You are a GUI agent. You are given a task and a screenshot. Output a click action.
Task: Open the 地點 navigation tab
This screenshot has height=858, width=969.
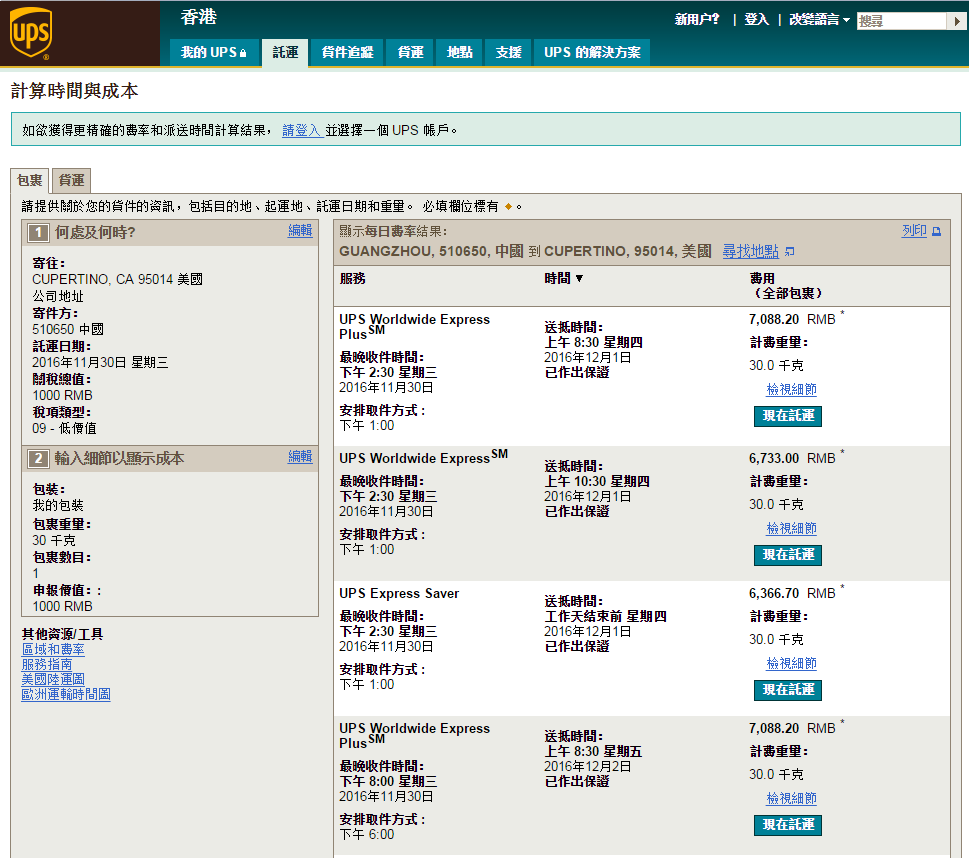[x=459, y=53]
